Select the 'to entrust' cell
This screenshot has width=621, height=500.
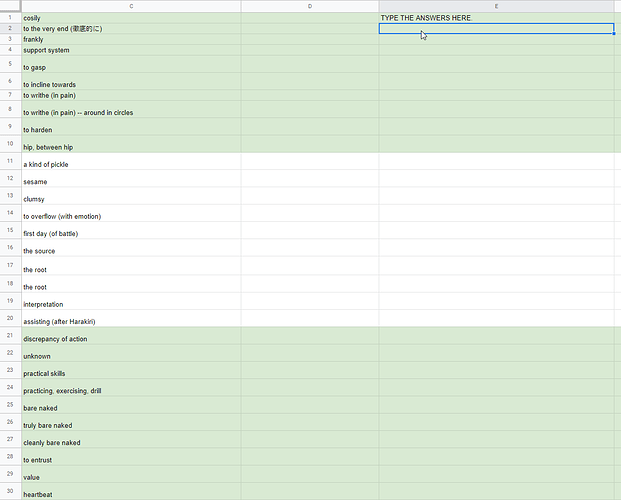131,457
